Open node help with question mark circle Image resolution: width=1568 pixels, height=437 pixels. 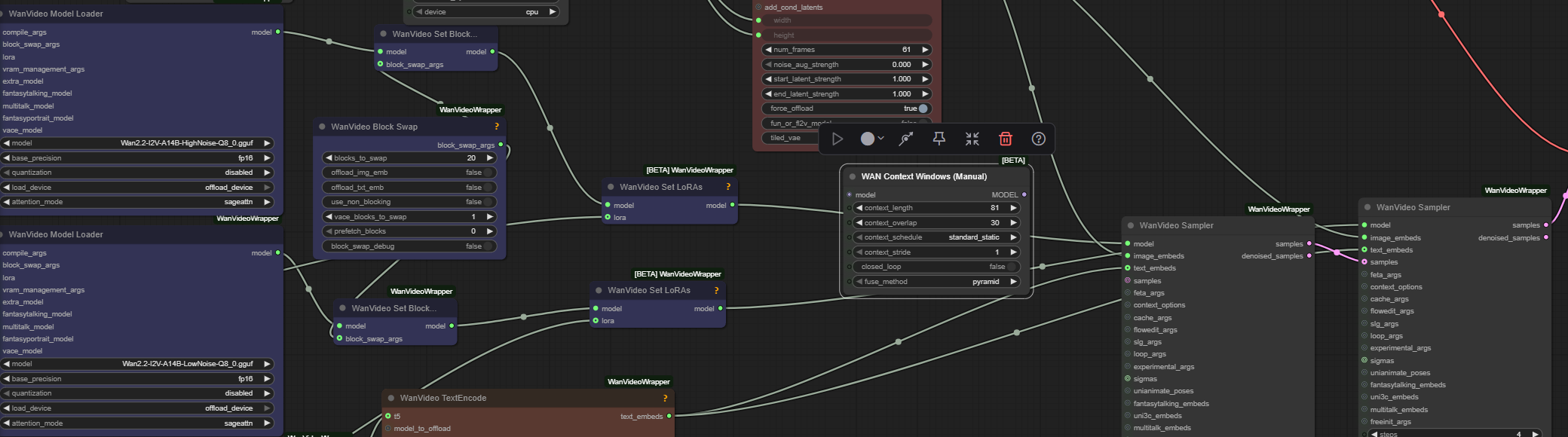1039,139
